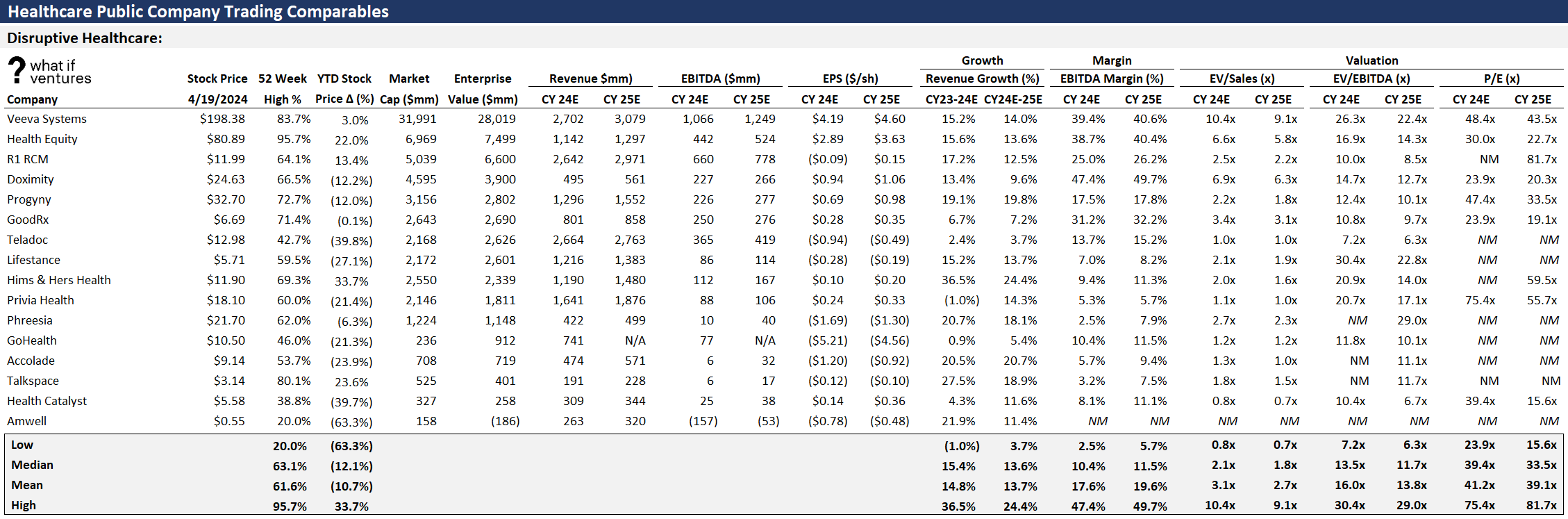This screenshot has height=519, width=1568.
Task: Select Hims & Hers YTD change 33.7%
Action: (351, 281)
